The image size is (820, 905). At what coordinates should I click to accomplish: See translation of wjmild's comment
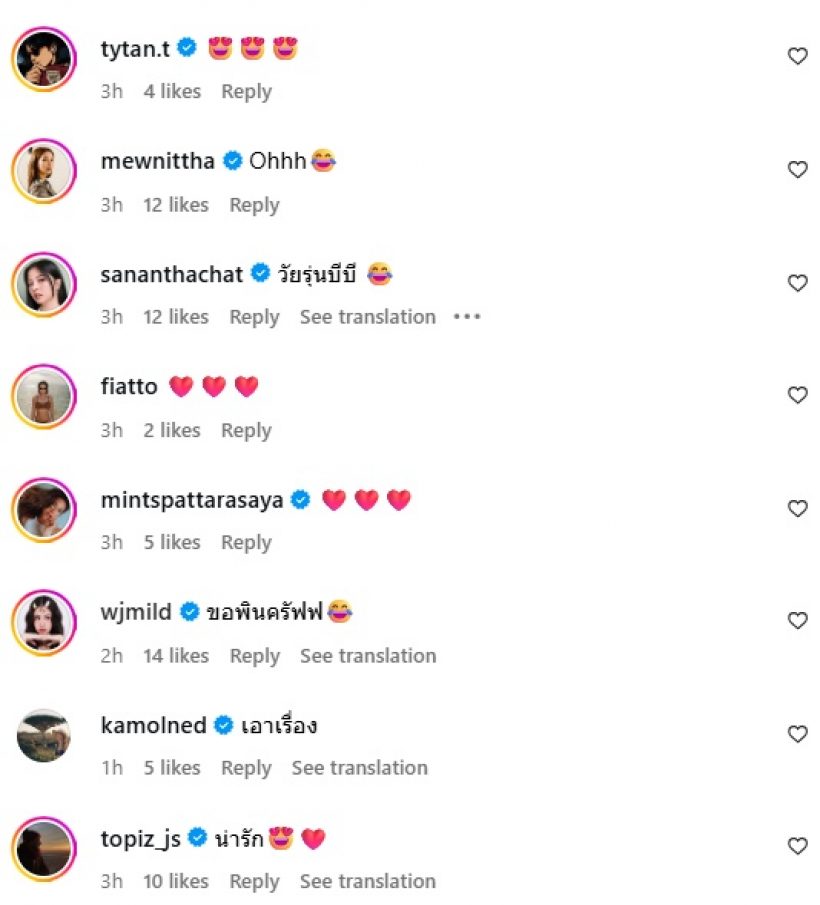pos(368,656)
